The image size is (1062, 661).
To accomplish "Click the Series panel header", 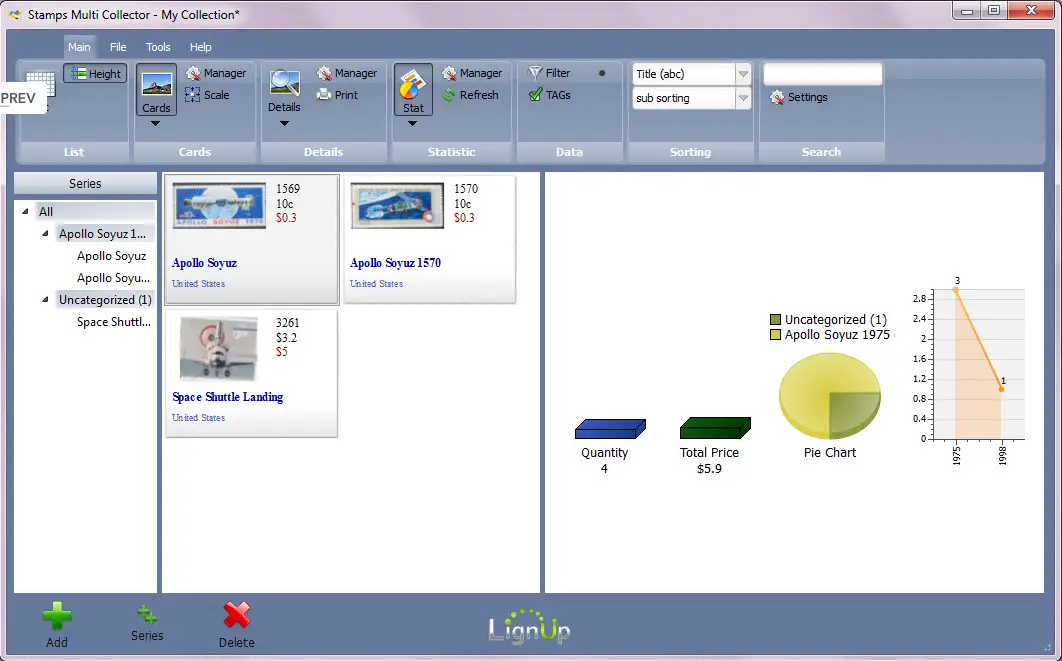I will (x=85, y=184).
